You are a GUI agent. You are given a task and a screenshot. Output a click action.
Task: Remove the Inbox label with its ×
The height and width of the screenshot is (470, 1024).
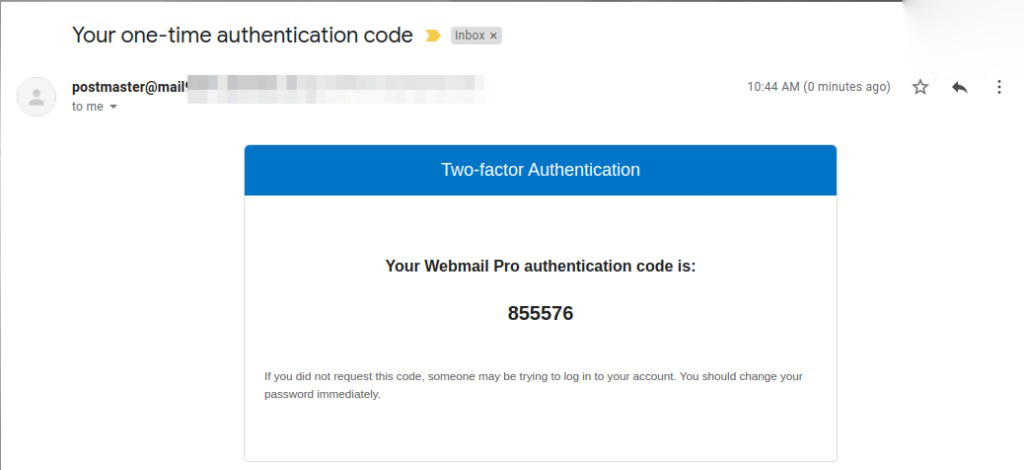(x=493, y=36)
